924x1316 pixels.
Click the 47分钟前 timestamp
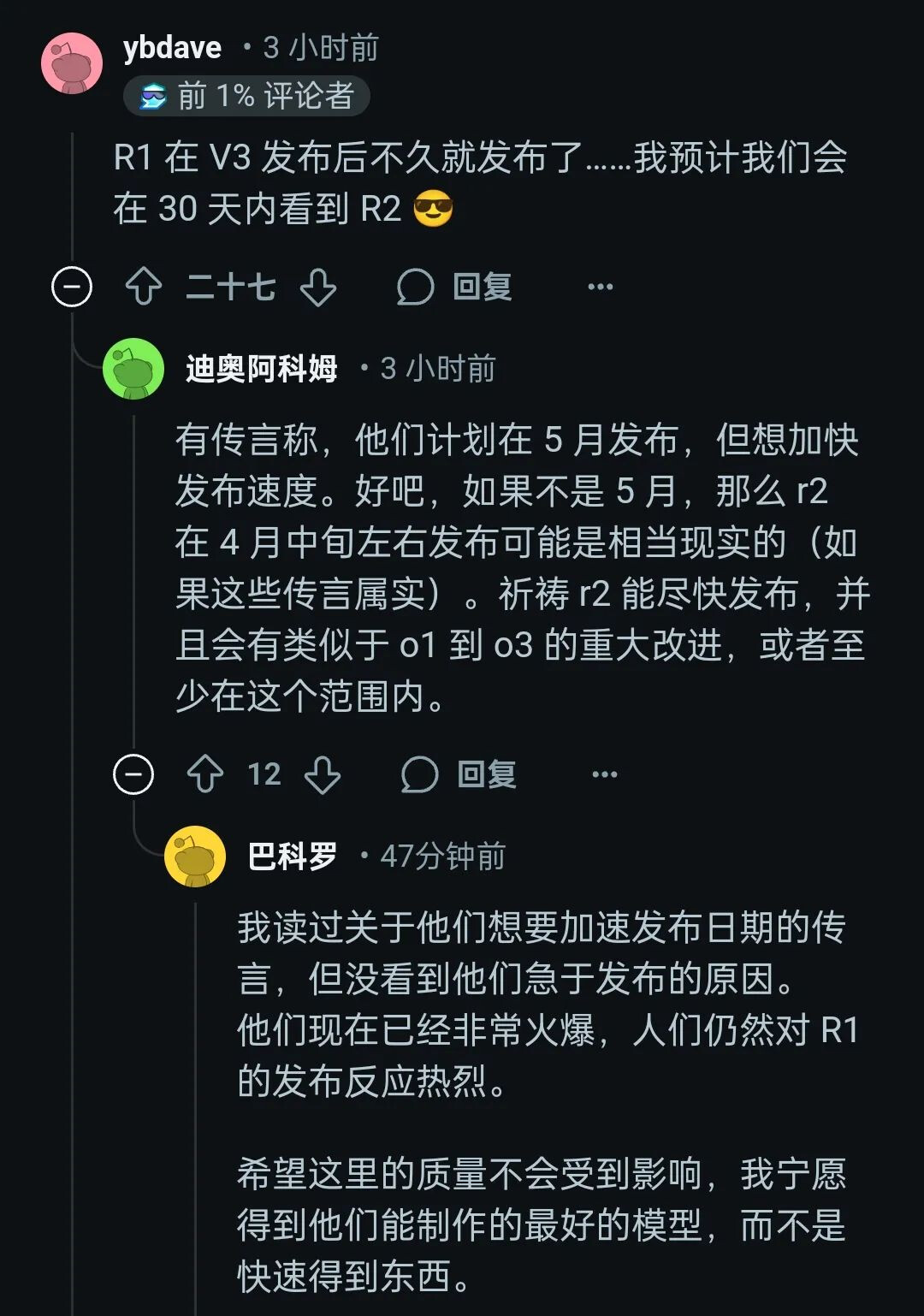coord(442,857)
